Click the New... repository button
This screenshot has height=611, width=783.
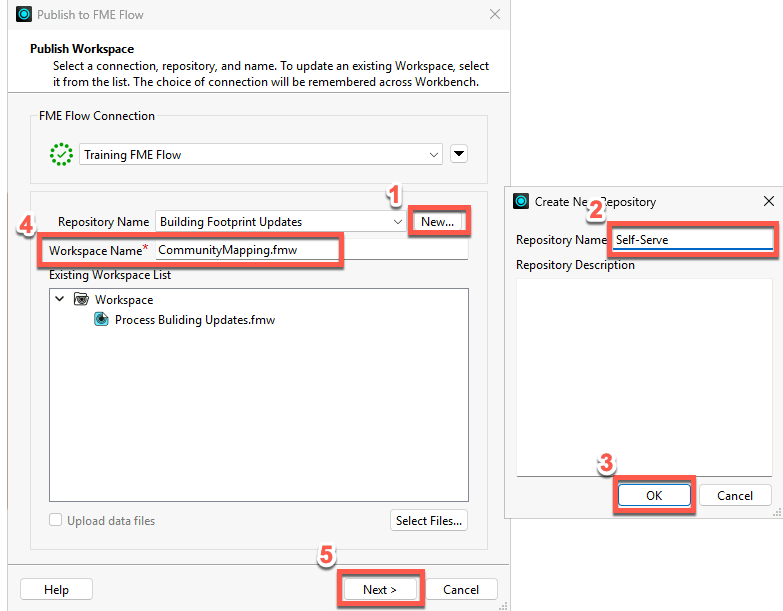pyautogui.click(x=437, y=222)
